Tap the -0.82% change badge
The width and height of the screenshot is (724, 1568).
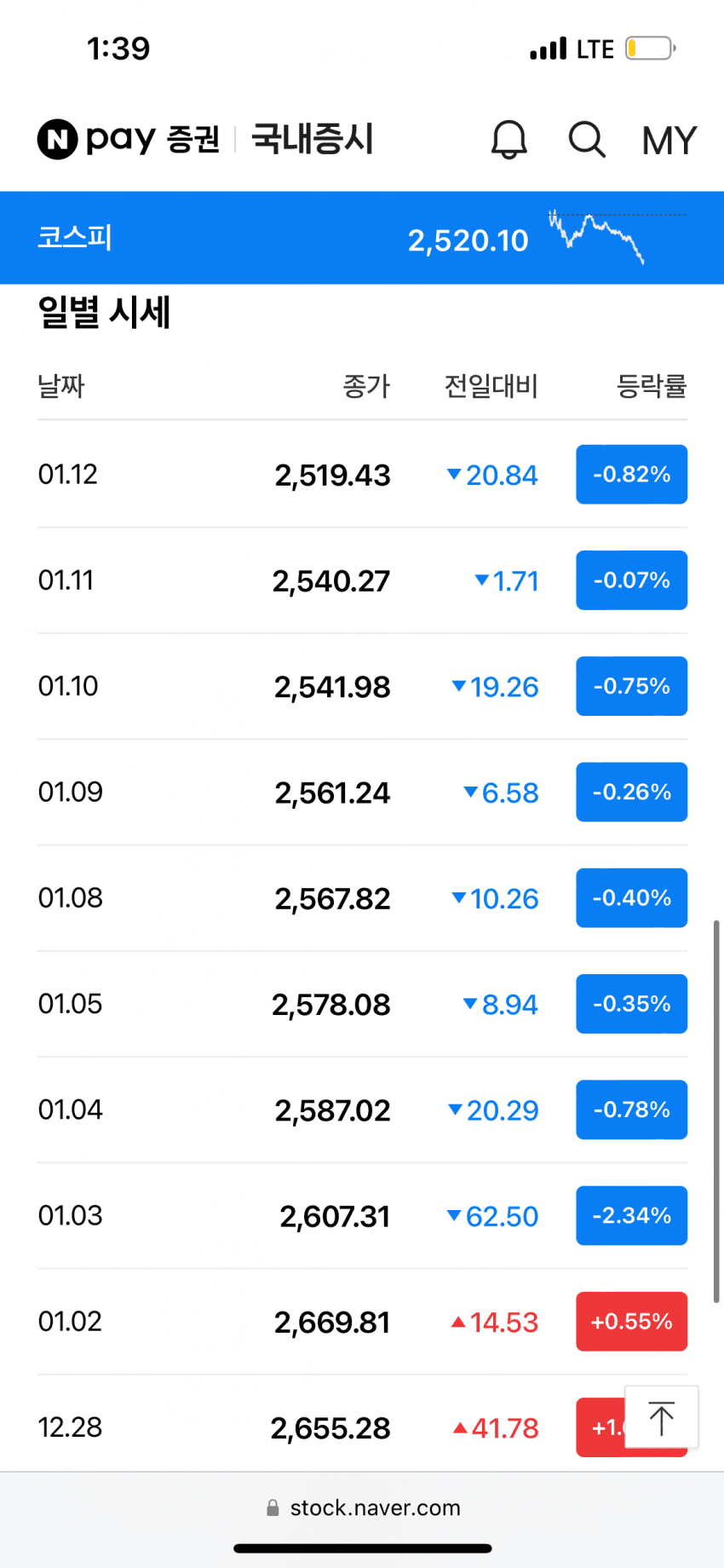[631, 475]
